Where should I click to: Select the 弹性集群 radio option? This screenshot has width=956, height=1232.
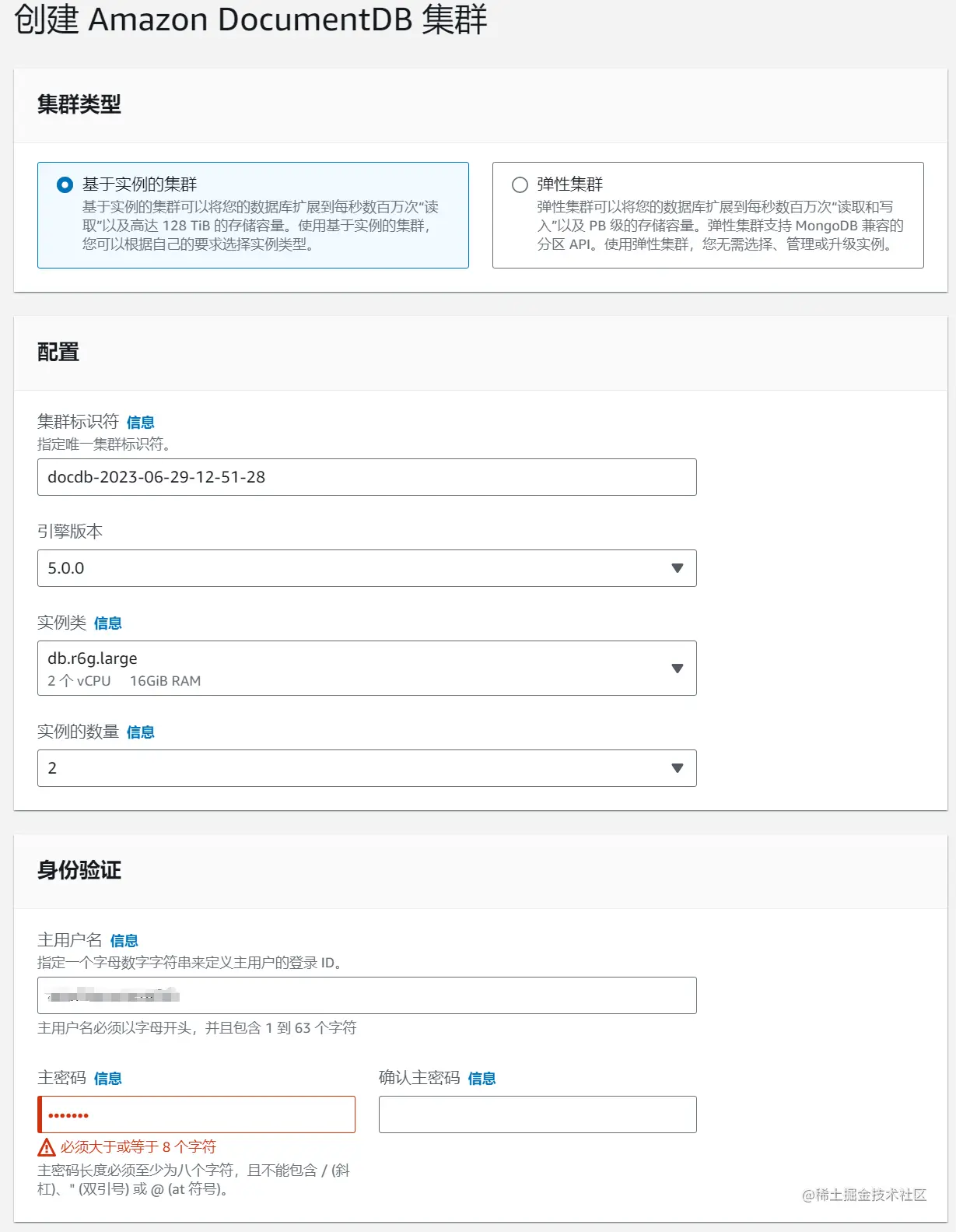point(520,185)
